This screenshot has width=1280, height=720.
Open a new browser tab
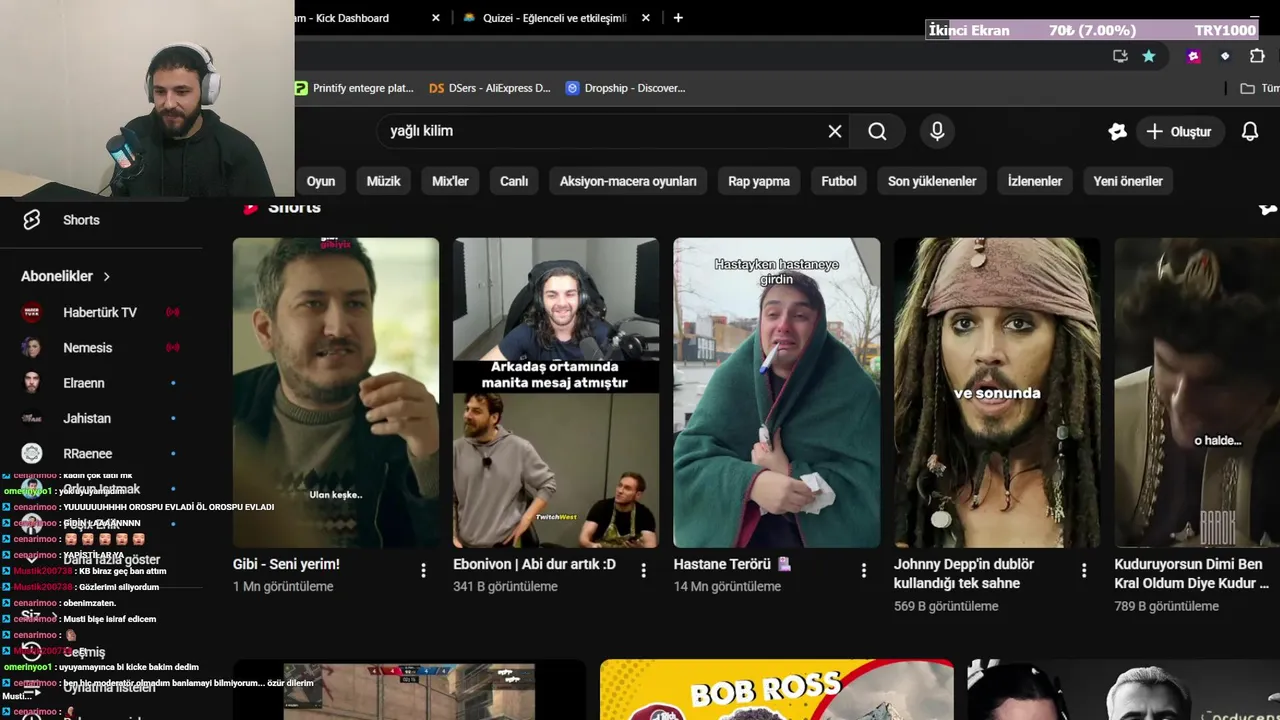click(678, 18)
